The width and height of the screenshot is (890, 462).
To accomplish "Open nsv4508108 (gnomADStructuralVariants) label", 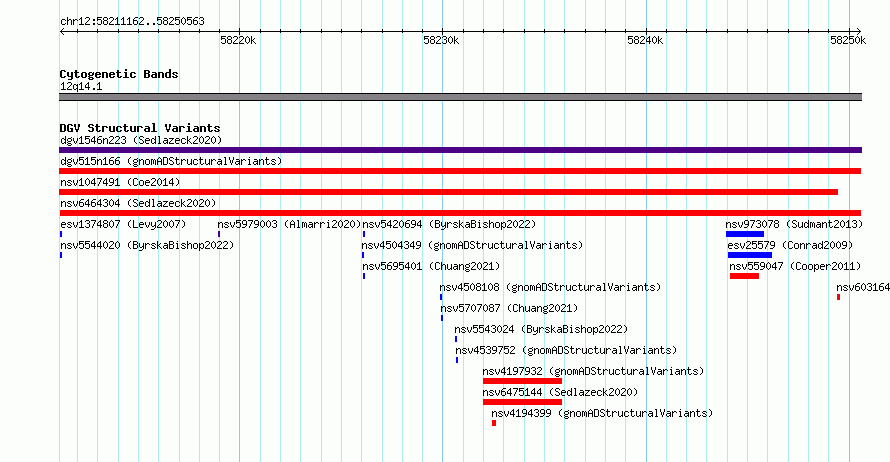I will (551, 287).
